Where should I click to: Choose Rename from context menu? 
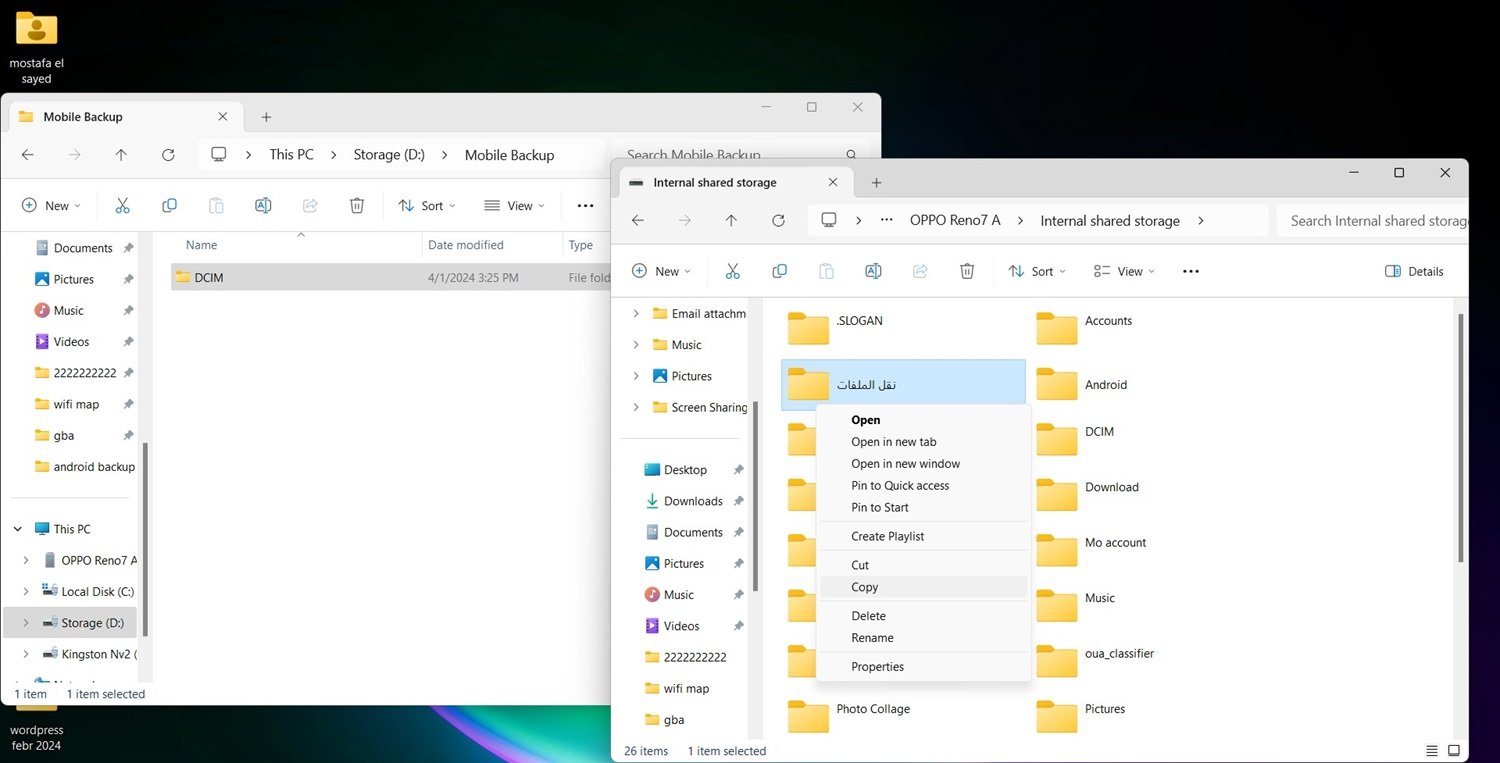(x=923, y=638)
